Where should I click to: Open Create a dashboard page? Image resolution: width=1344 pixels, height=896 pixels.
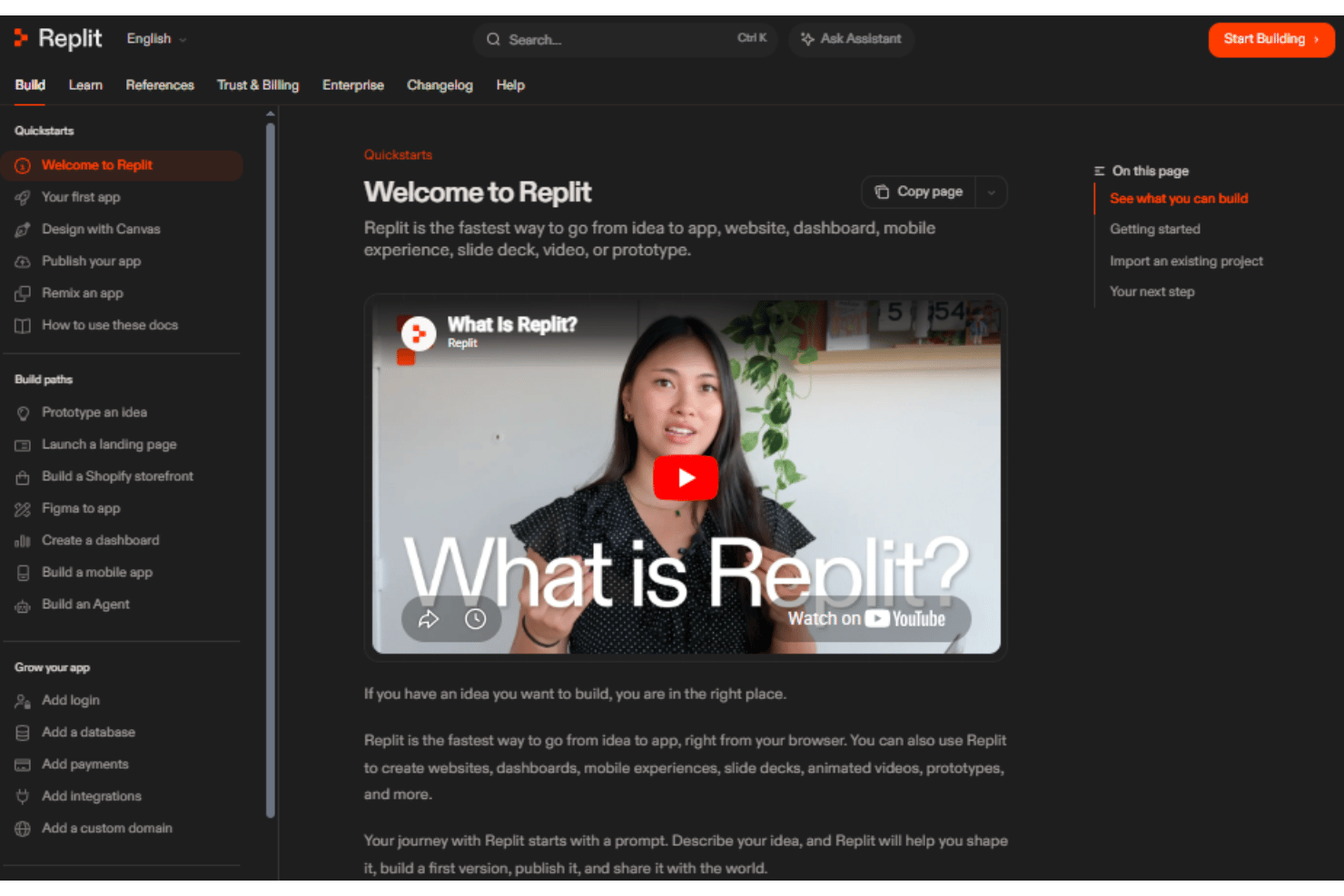coord(100,541)
